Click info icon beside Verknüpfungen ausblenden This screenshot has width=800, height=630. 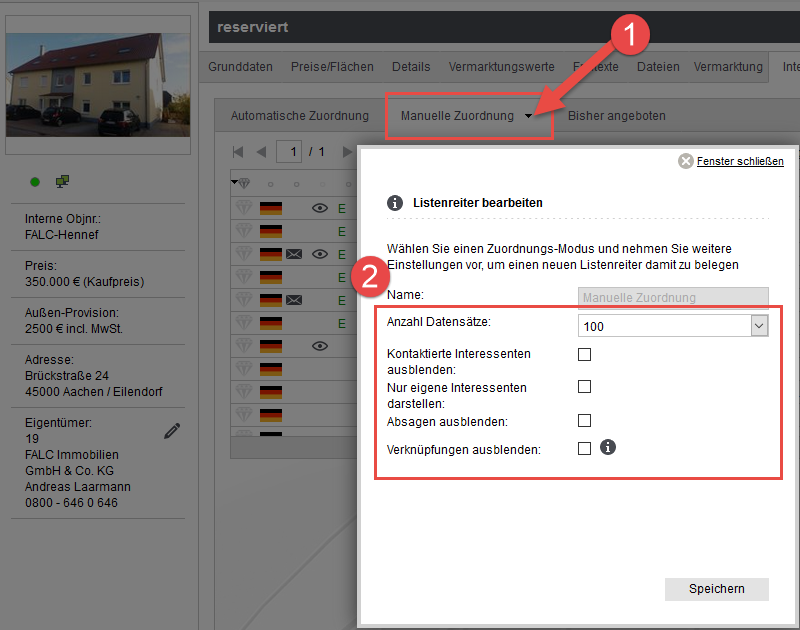(x=608, y=448)
